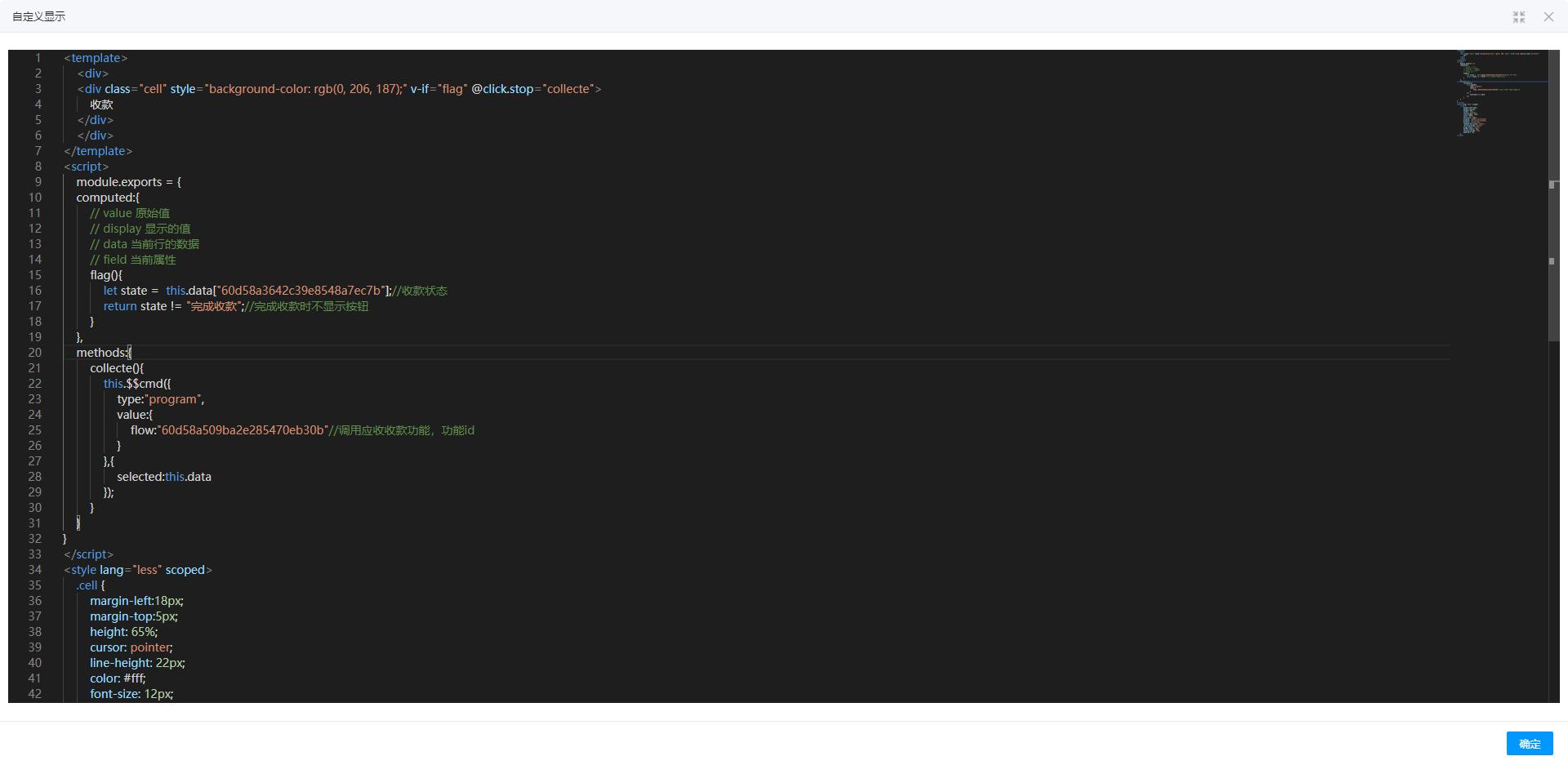Click the module.exports = { line

point(129,182)
